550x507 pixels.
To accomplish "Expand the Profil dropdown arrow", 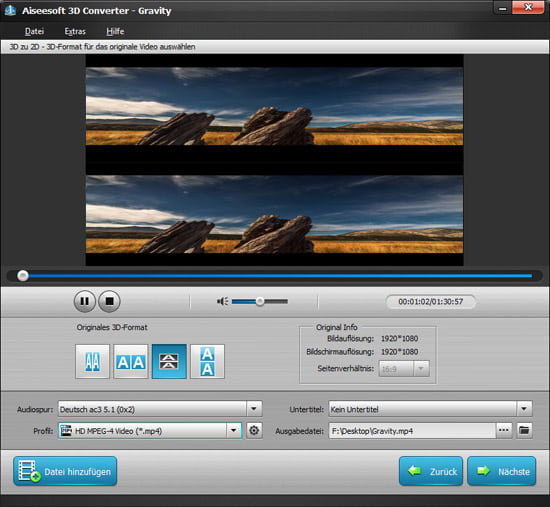I will click(x=234, y=431).
